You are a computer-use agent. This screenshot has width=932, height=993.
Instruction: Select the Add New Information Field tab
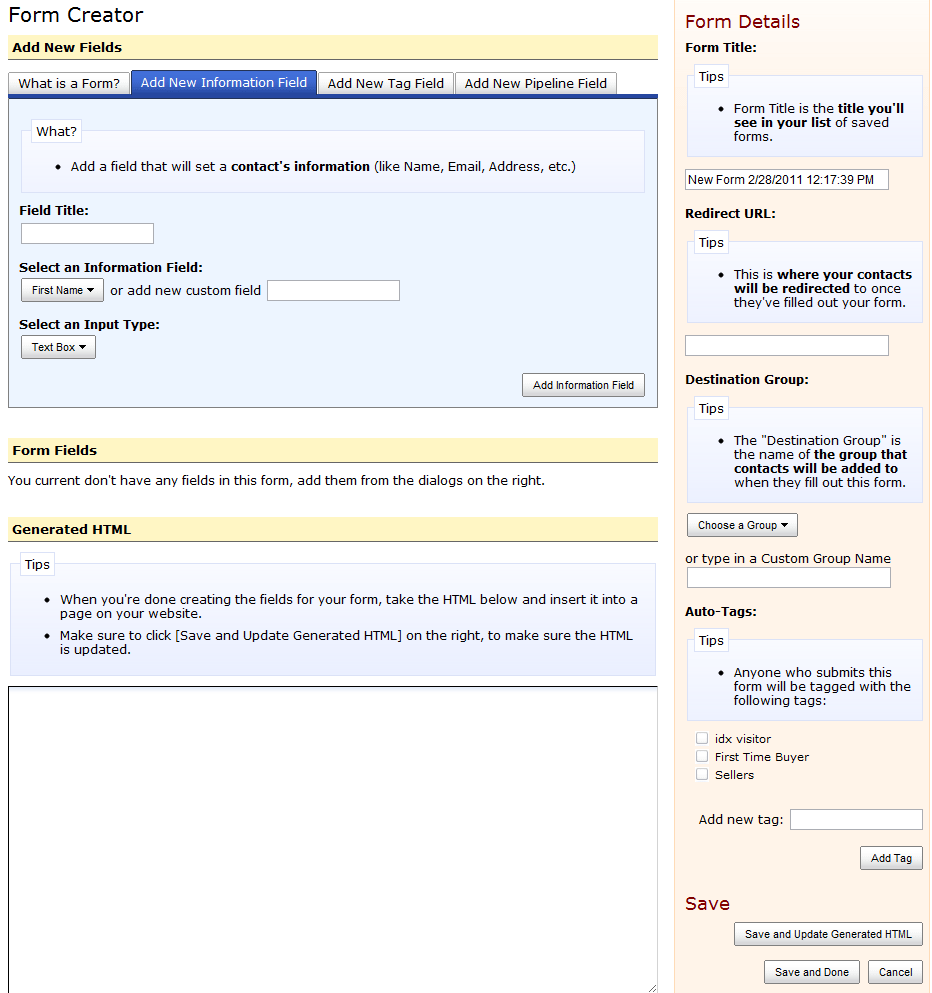pyautogui.click(x=223, y=83)
